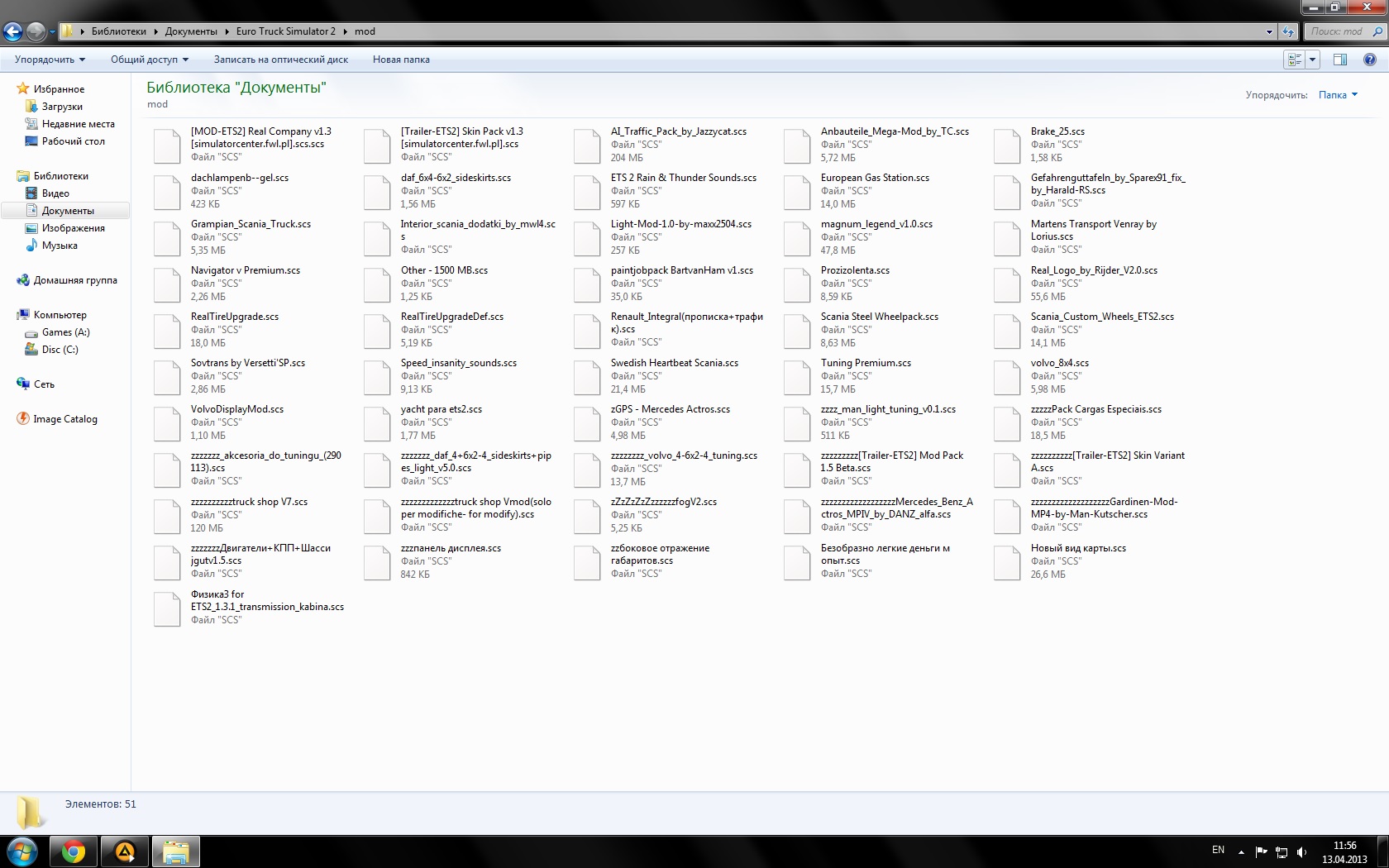Go back using the Back arrow button
The height and width of the screenshot is (868, 1389).
[x=12, y=31]
